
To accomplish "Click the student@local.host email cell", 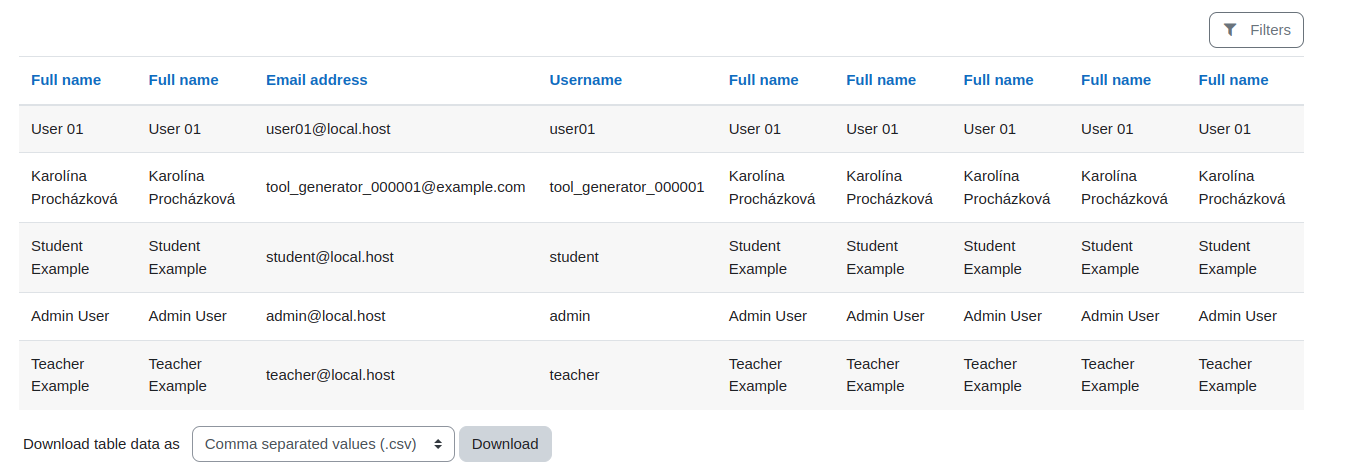I will pyautogui.click(x=330, y=257).
